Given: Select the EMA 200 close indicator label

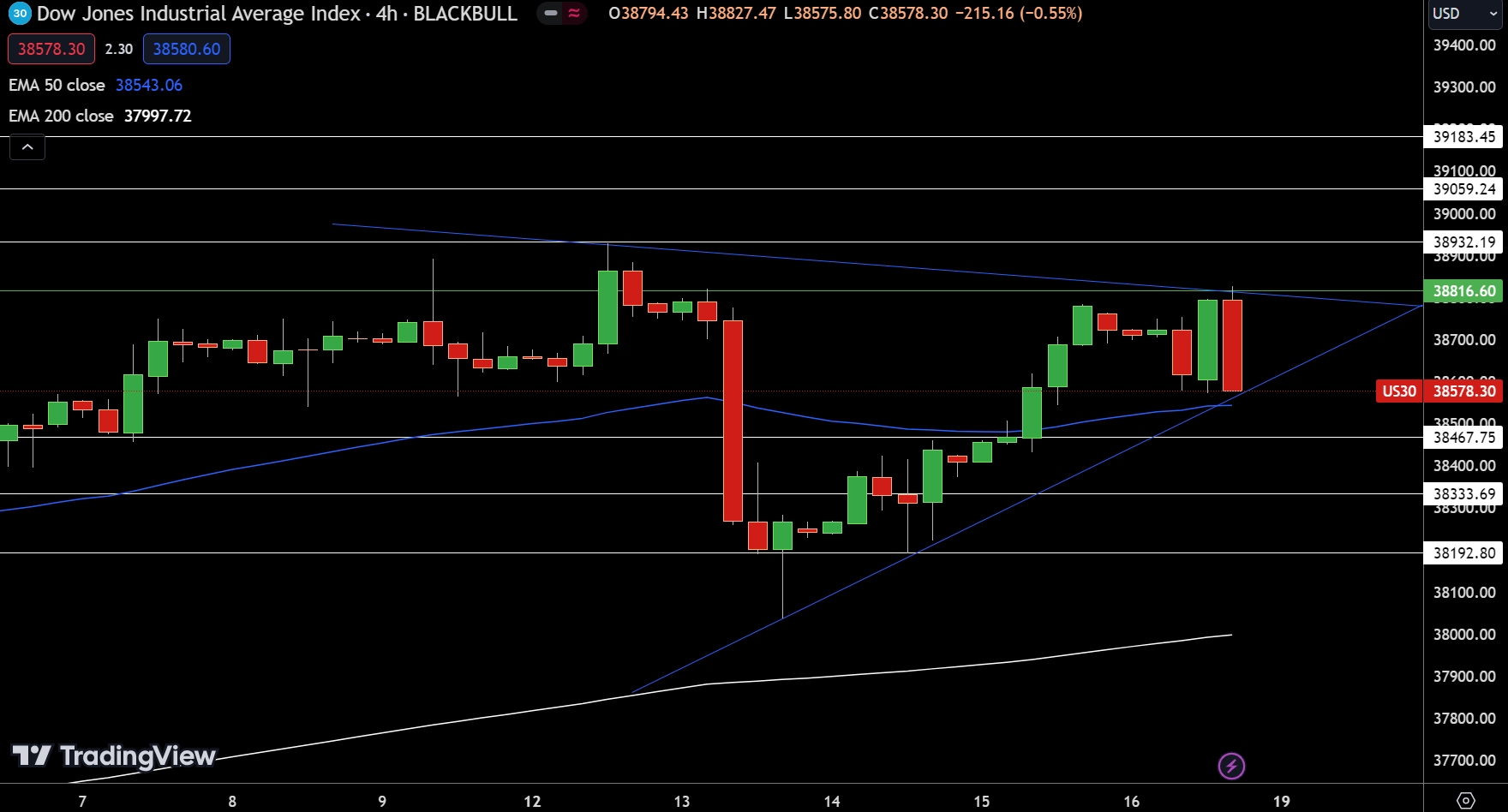Looking at the screenshot, I should click(61, 116).
